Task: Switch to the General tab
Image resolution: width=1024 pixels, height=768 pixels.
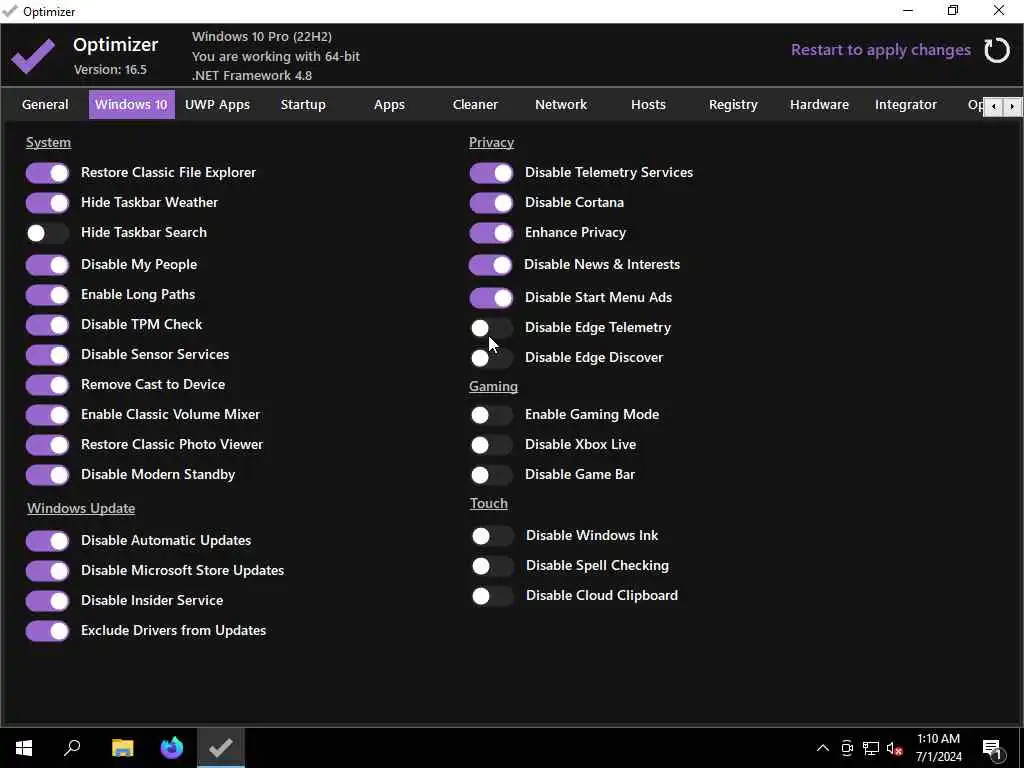Action: pyautogui.click(x=45, y=104)
